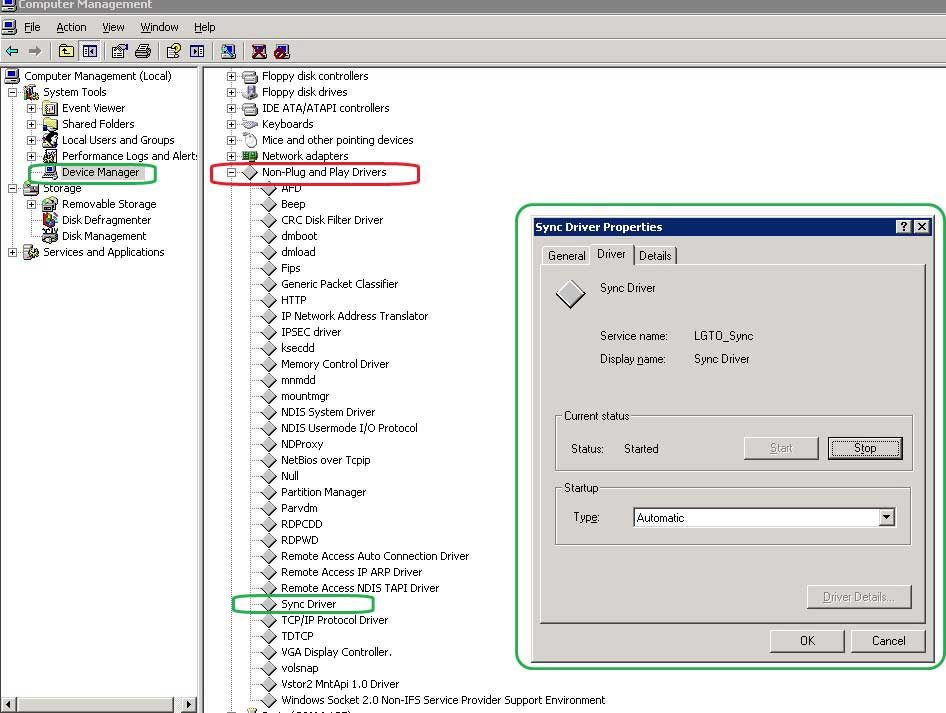The image size is (946, 713).
Task: Click the Floppy disk drives icon
Action: click(x=250, y=92)
